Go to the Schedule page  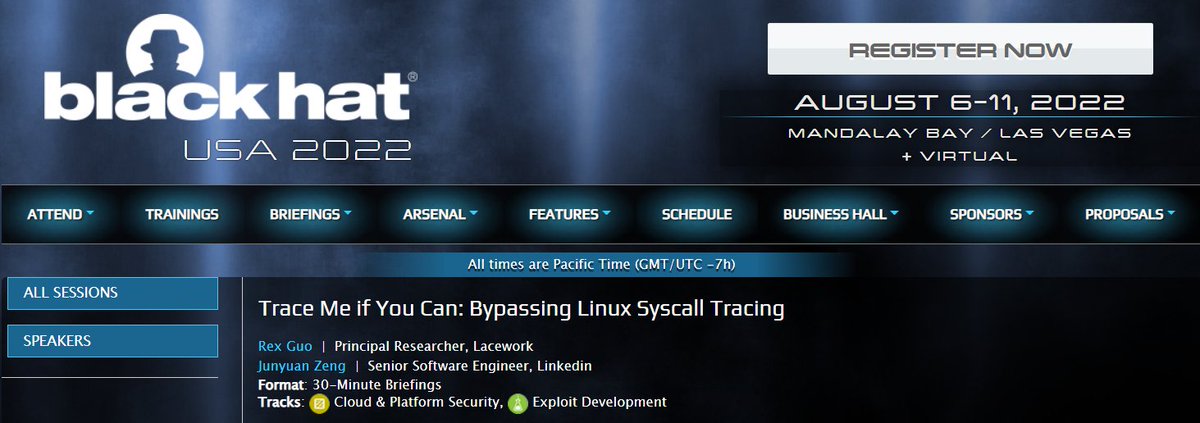point(697,214)
